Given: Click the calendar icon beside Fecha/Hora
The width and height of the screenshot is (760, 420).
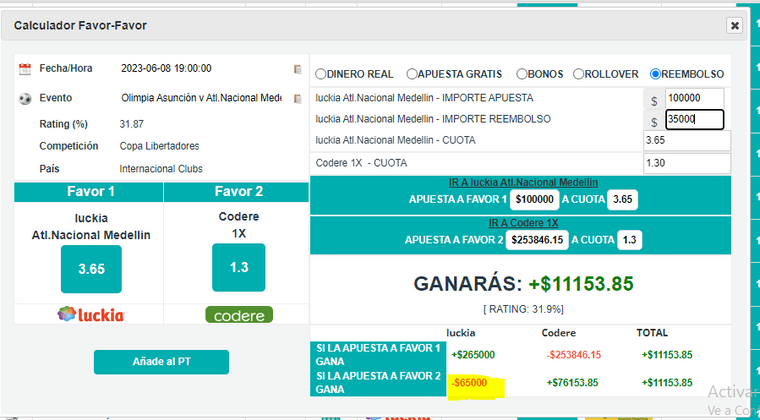Looking at the screenshot, I should 25,69.
